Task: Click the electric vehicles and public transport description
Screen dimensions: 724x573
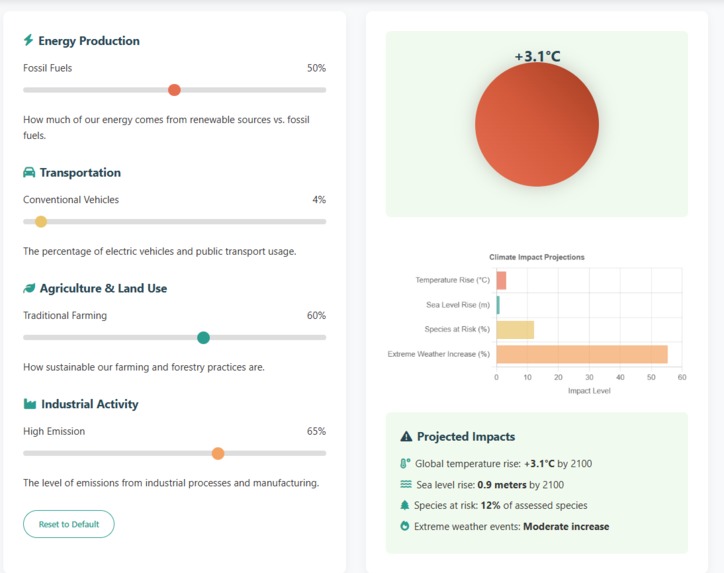Action: (160, 251)
